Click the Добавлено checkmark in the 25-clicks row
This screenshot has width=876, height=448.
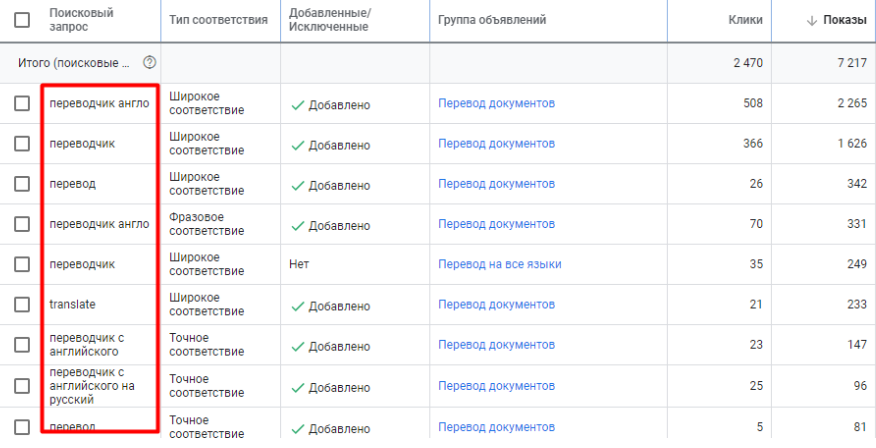pyautogui.click(x=297, y=386)
